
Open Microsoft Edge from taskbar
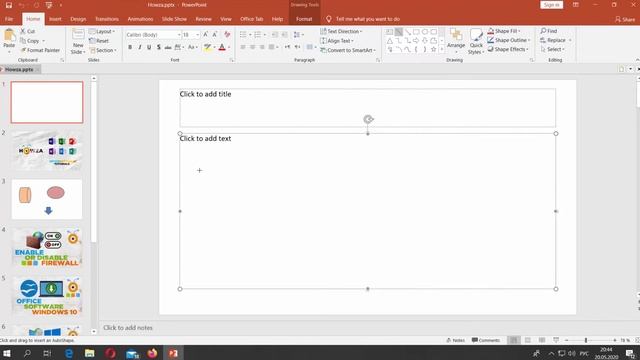pos(69,353)
